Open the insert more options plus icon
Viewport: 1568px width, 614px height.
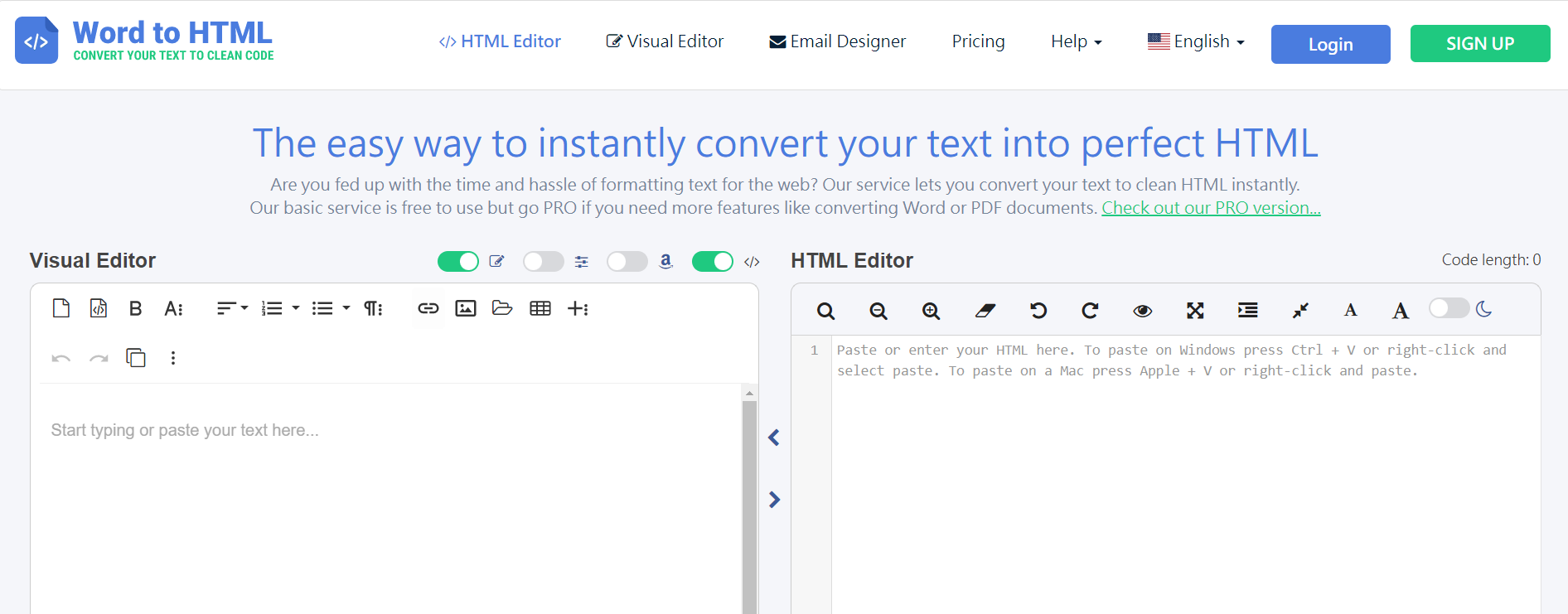[x=578, y=308]
